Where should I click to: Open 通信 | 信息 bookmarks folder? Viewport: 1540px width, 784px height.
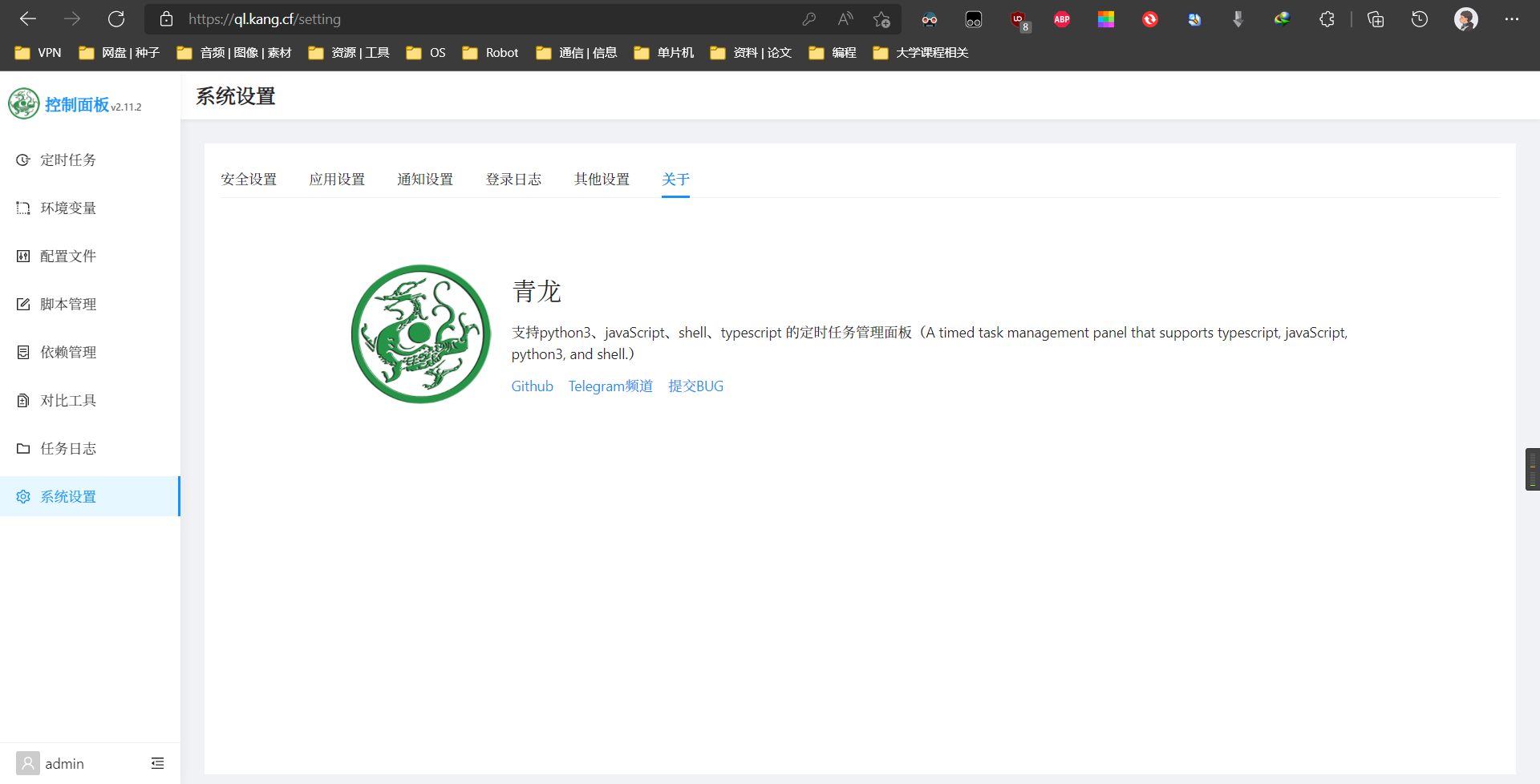pyautogui.click(x=577, y=53)
